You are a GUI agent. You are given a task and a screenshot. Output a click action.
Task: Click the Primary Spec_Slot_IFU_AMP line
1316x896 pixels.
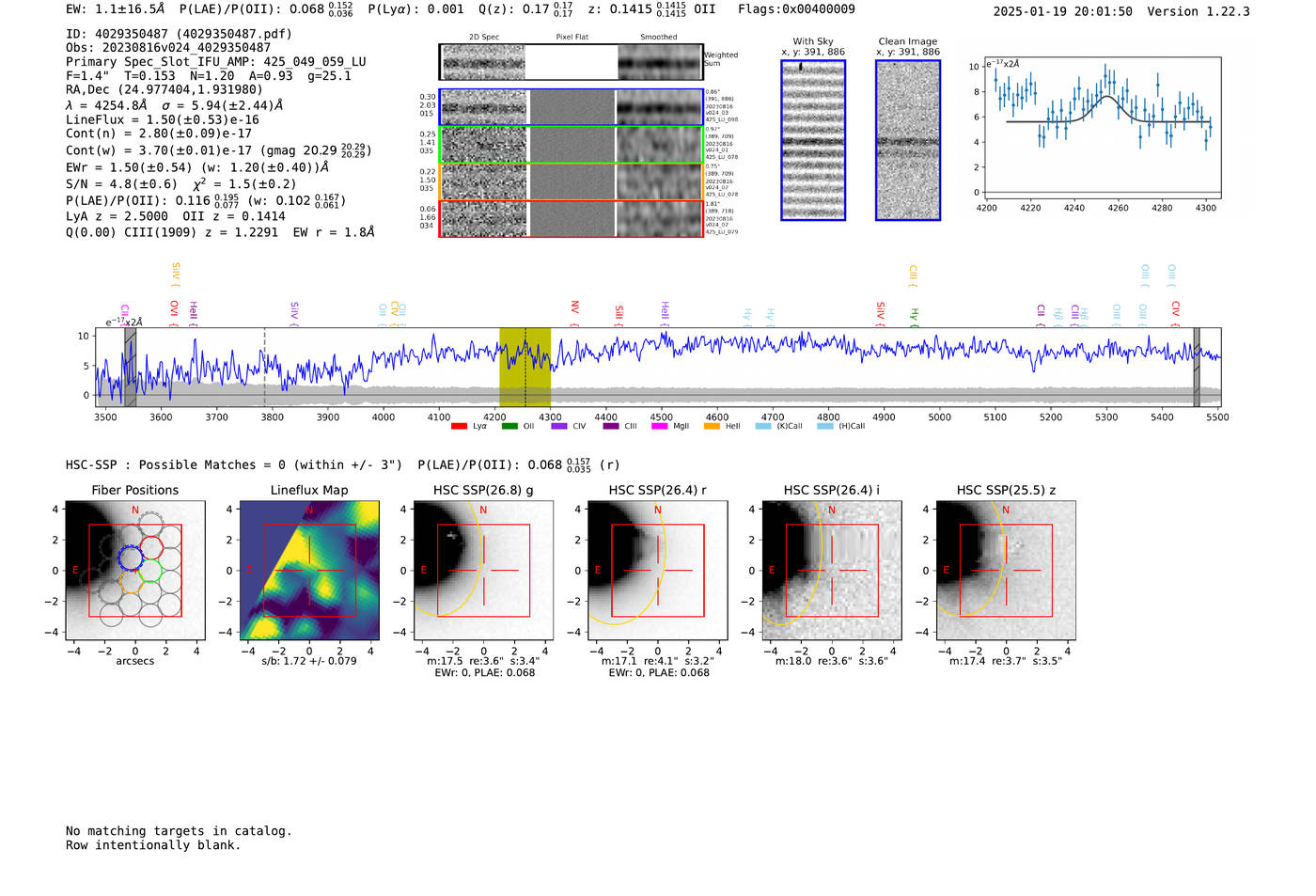point(215,62)
